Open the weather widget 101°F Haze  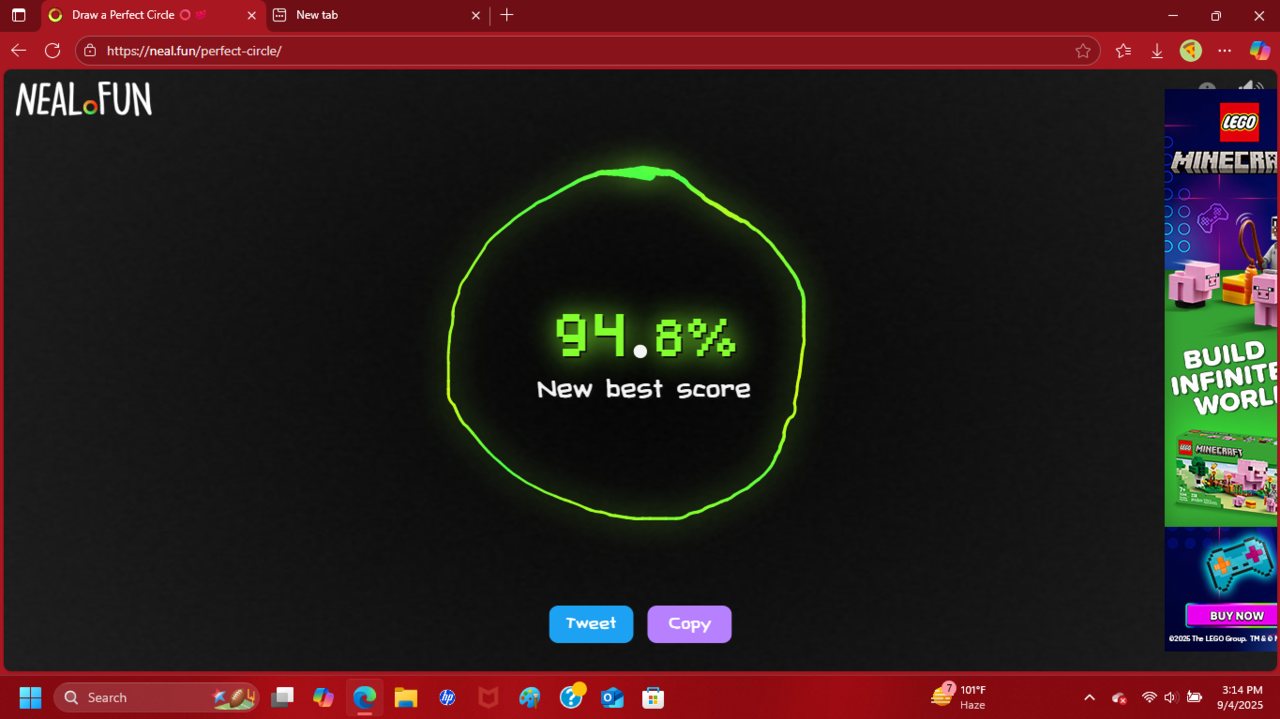[959, 697]
